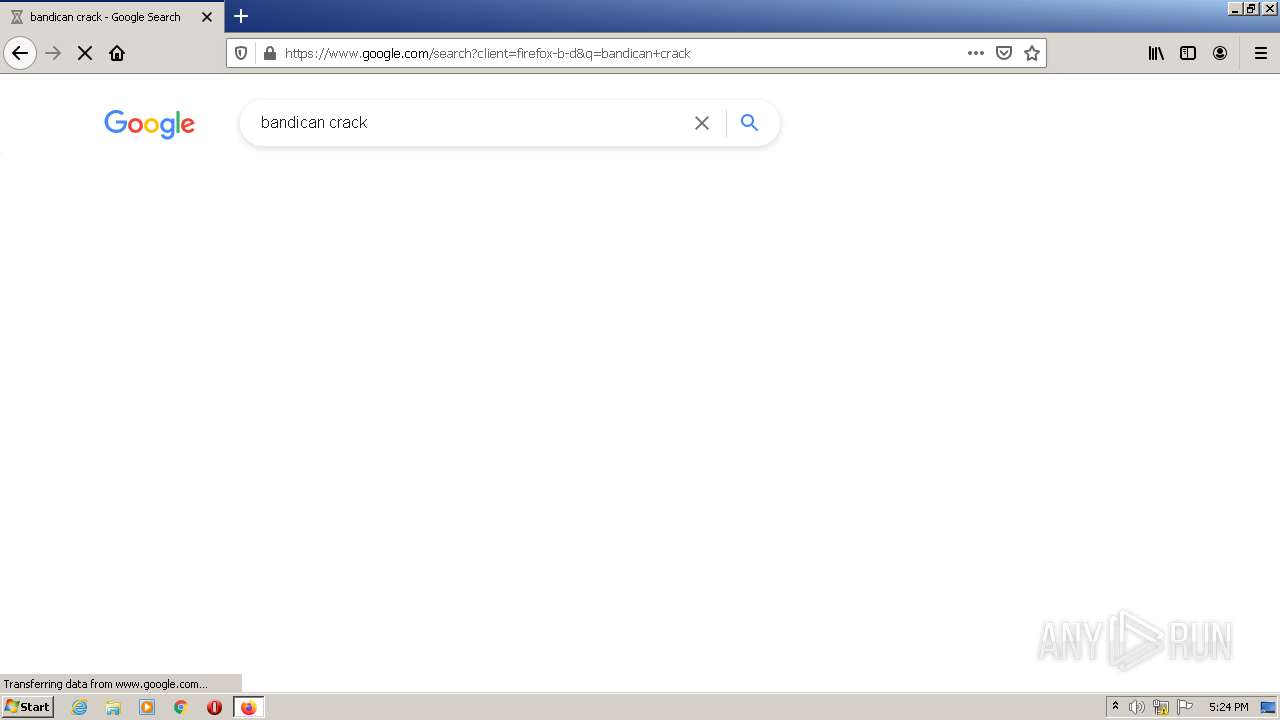The width and height of the screenshot is (1280, 720).
Task: Launch Google Chrome from taskbar
Action: click(181, 707)
